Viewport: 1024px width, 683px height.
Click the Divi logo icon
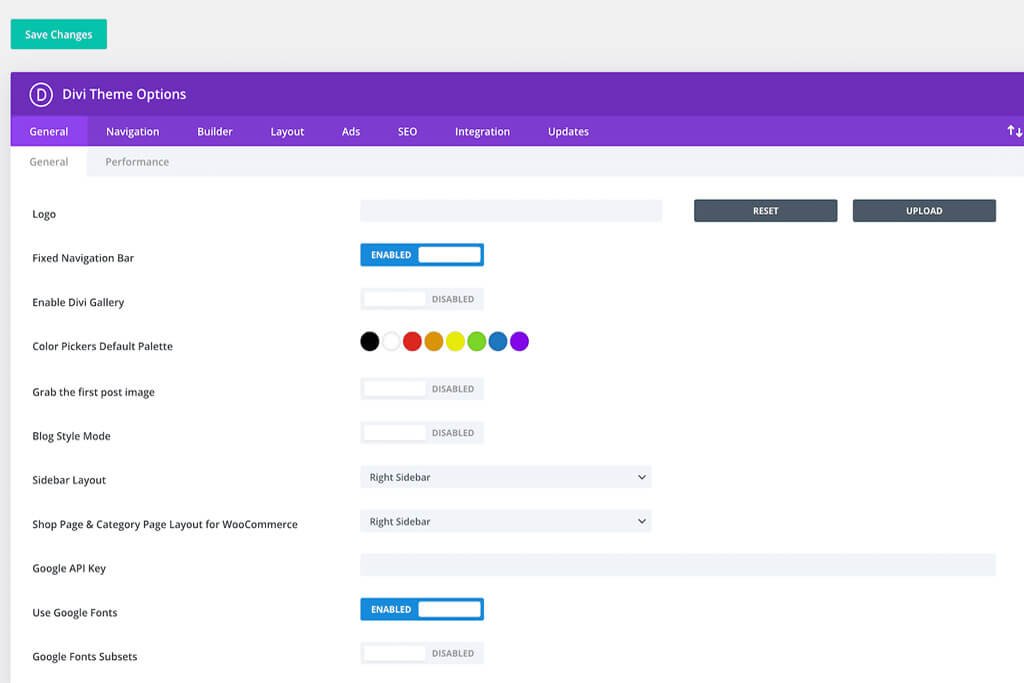tap(41, 95)
